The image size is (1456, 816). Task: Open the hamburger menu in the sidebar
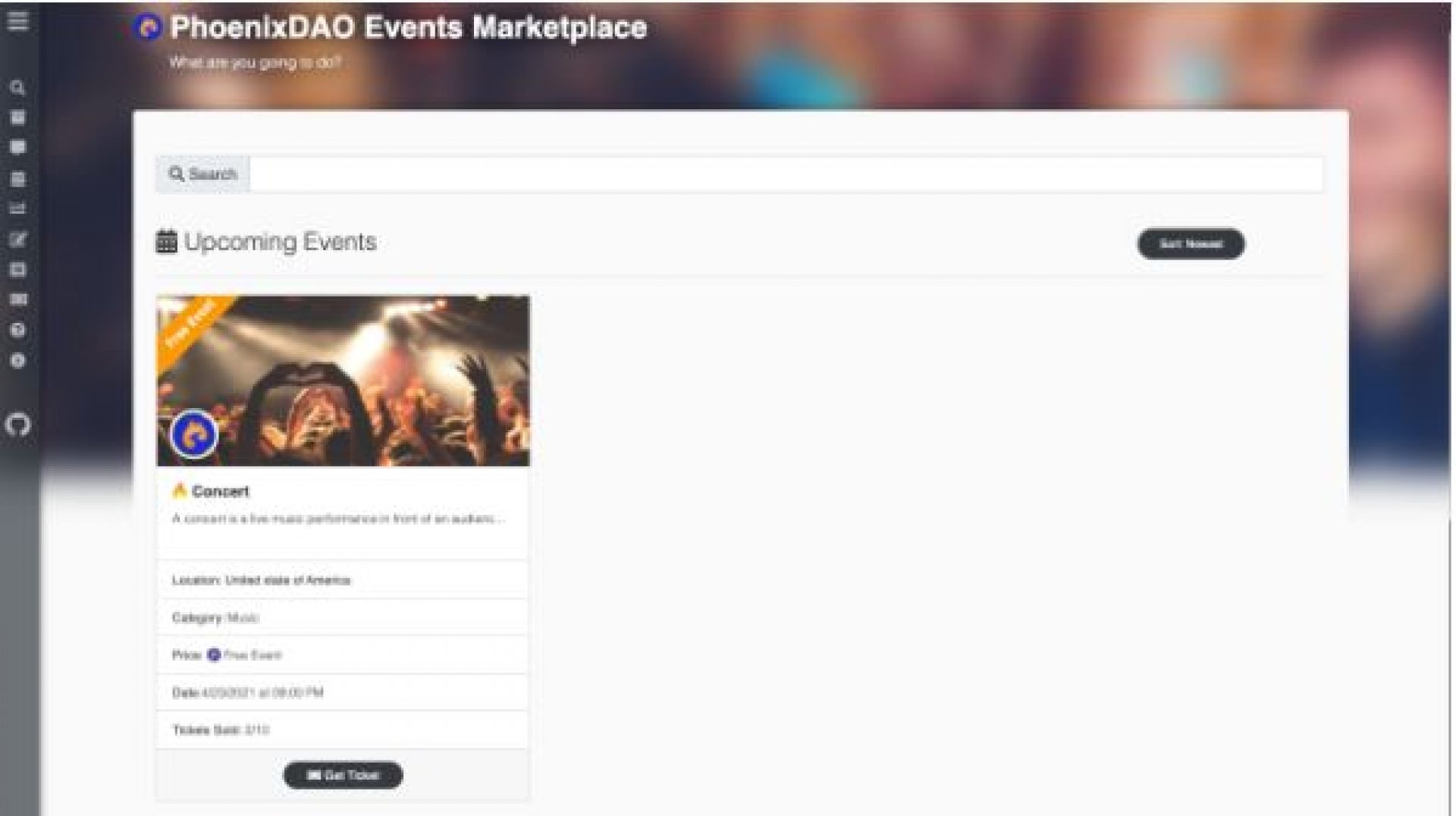point(18,20)
